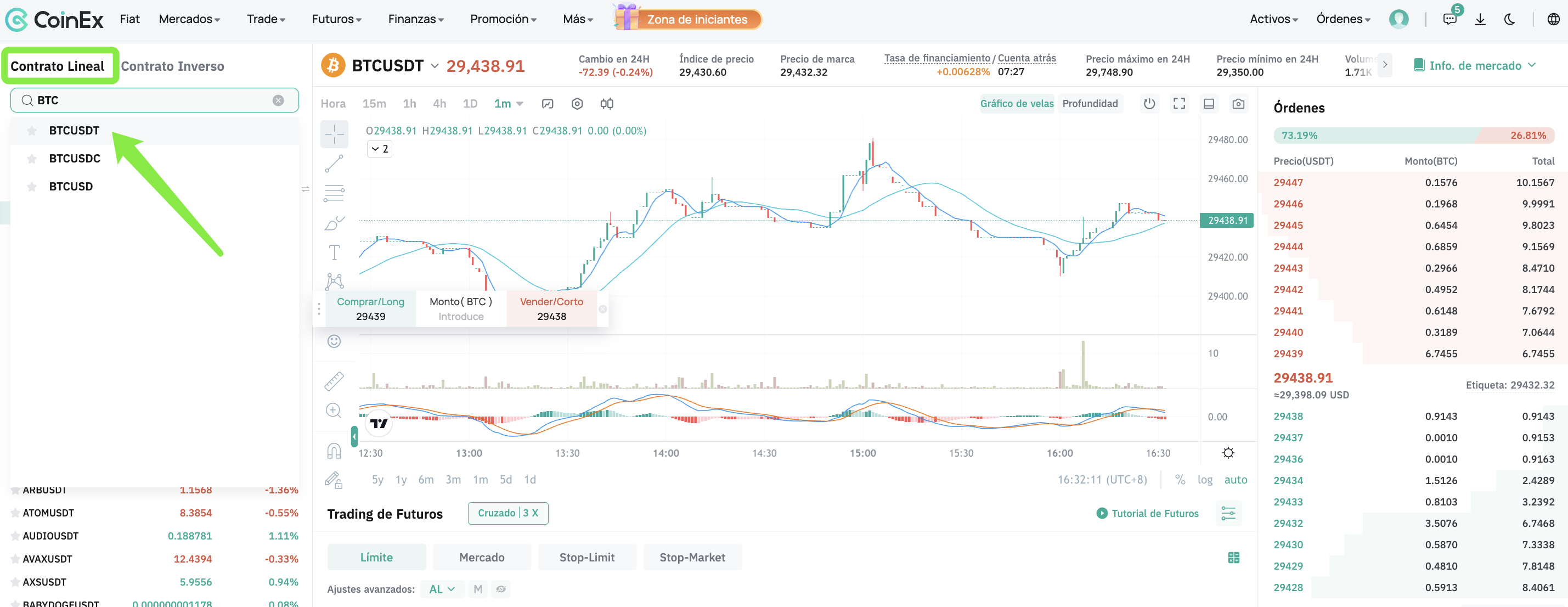Image resolution: width=1568 pixels, height=607 pixels.
Task: Favorite BTCUSDT with star icon
Action: point(32,130)
